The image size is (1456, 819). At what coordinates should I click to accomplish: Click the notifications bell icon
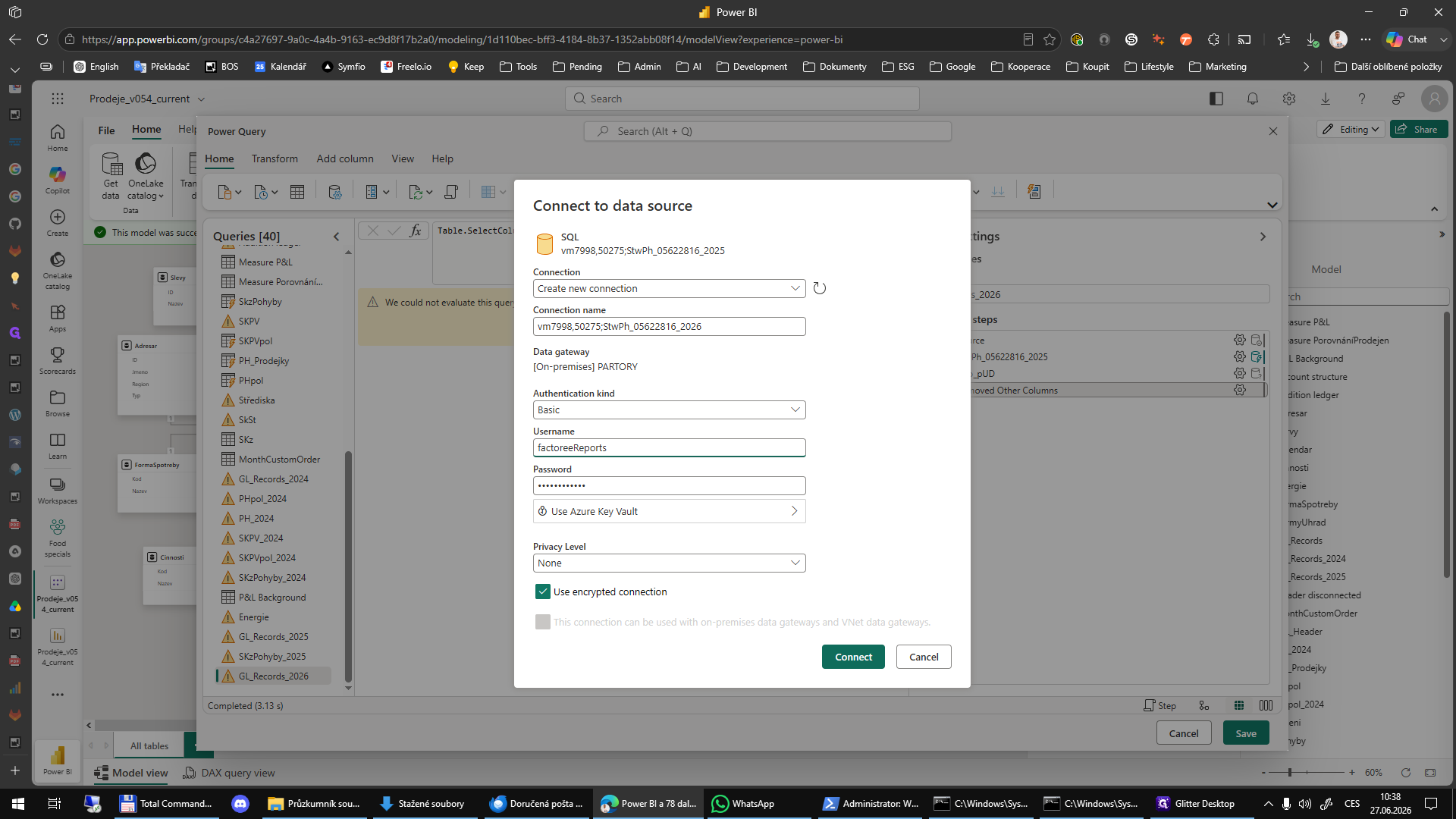pos(1253,99)
